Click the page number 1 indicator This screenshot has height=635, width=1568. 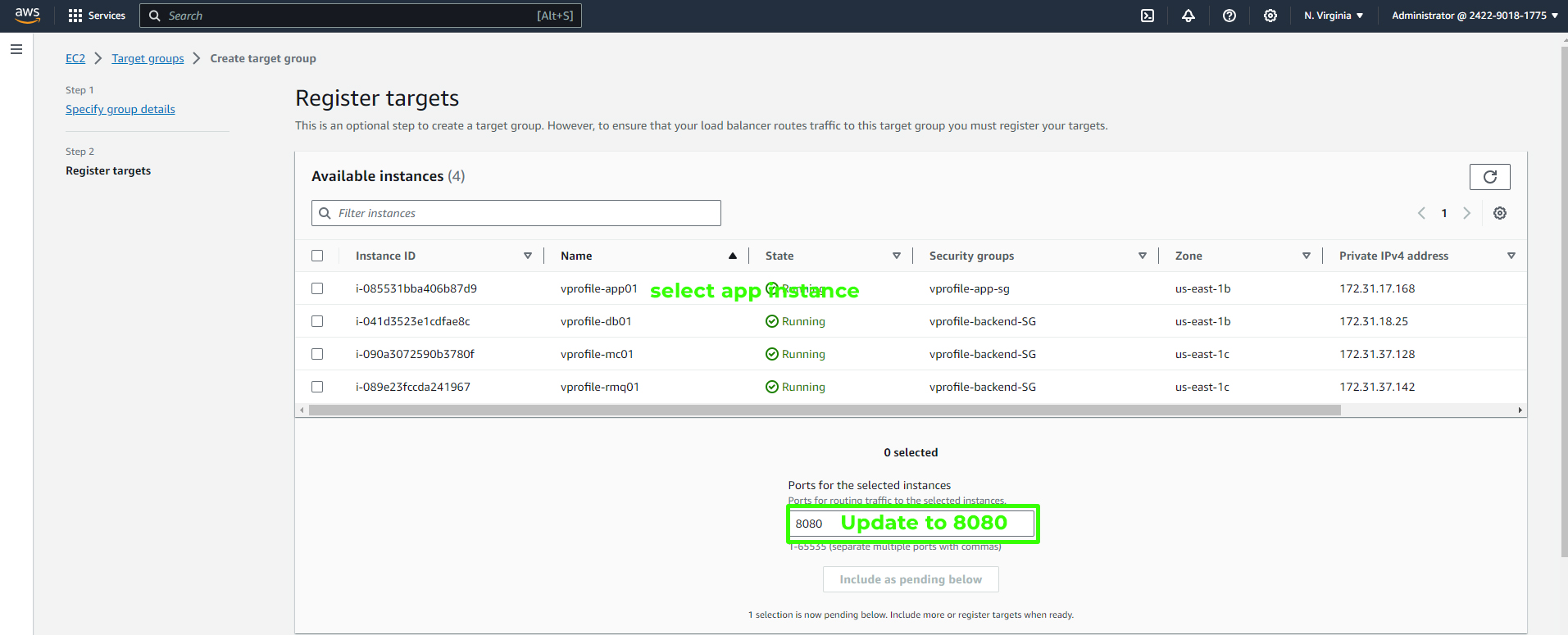coord(1444,213)
